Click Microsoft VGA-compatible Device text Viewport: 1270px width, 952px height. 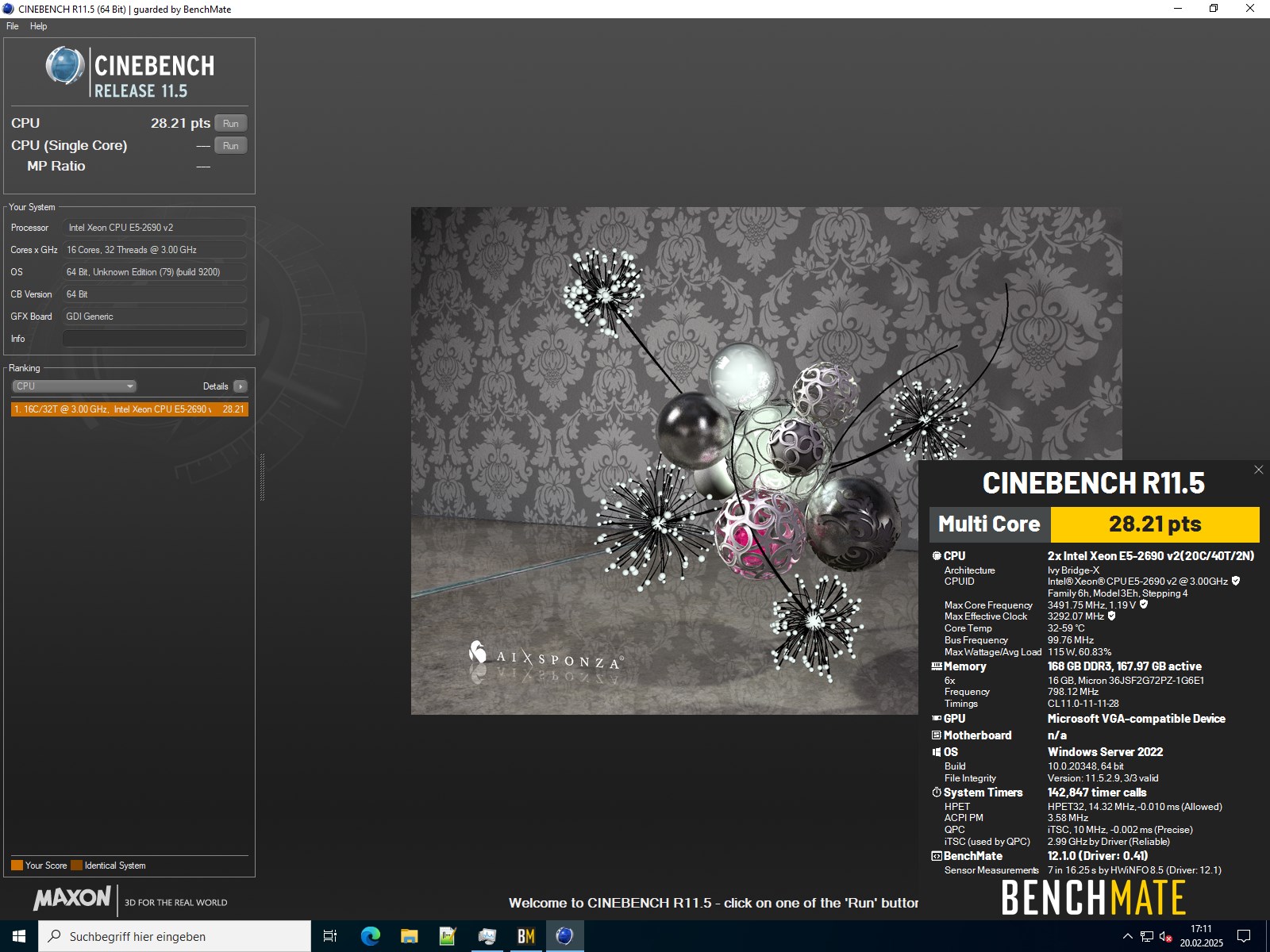(x=1136, y=719)
